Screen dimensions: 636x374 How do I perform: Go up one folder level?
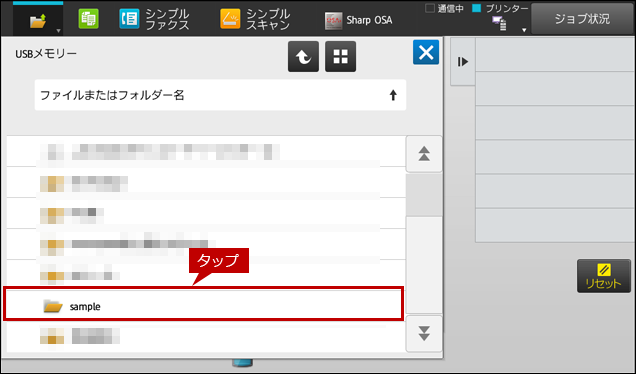tap(303, 56)
